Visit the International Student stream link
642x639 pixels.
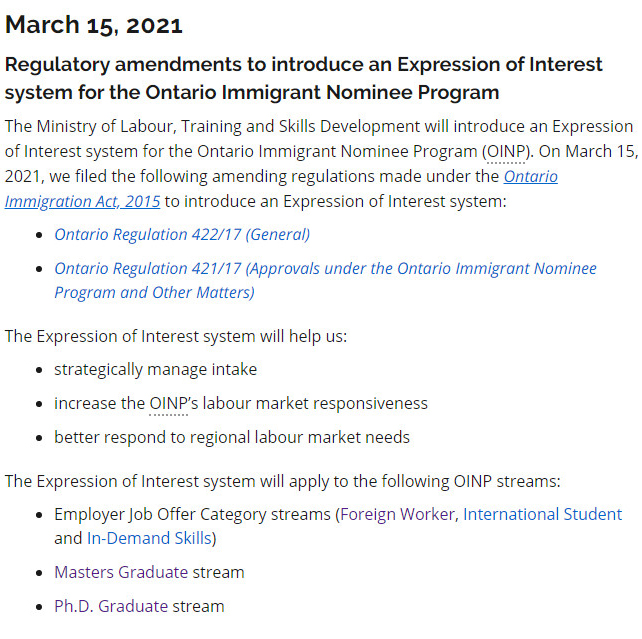point(542,514)
